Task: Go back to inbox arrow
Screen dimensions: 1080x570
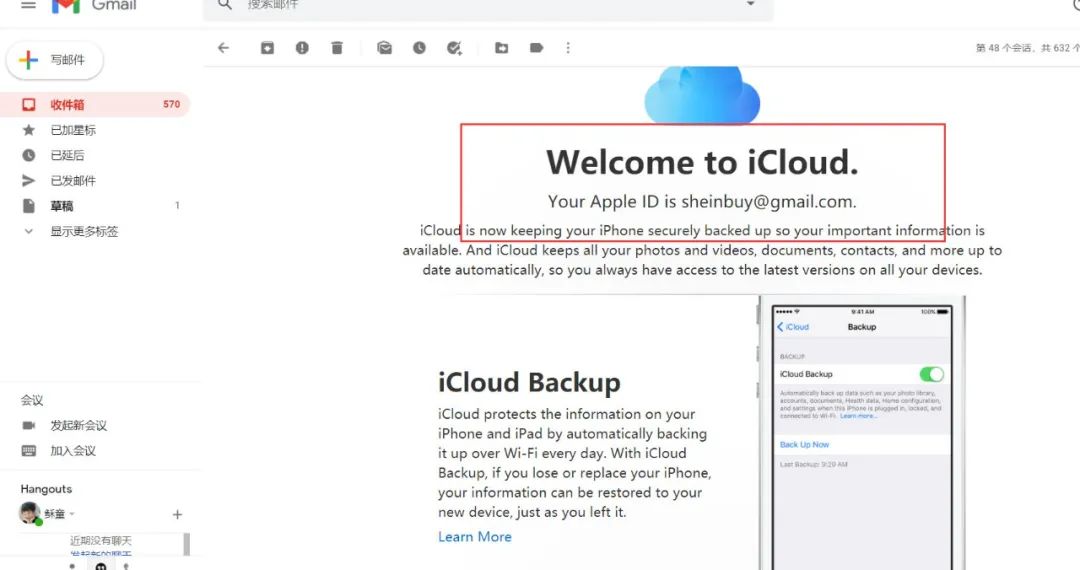Action: pos(223,48)
